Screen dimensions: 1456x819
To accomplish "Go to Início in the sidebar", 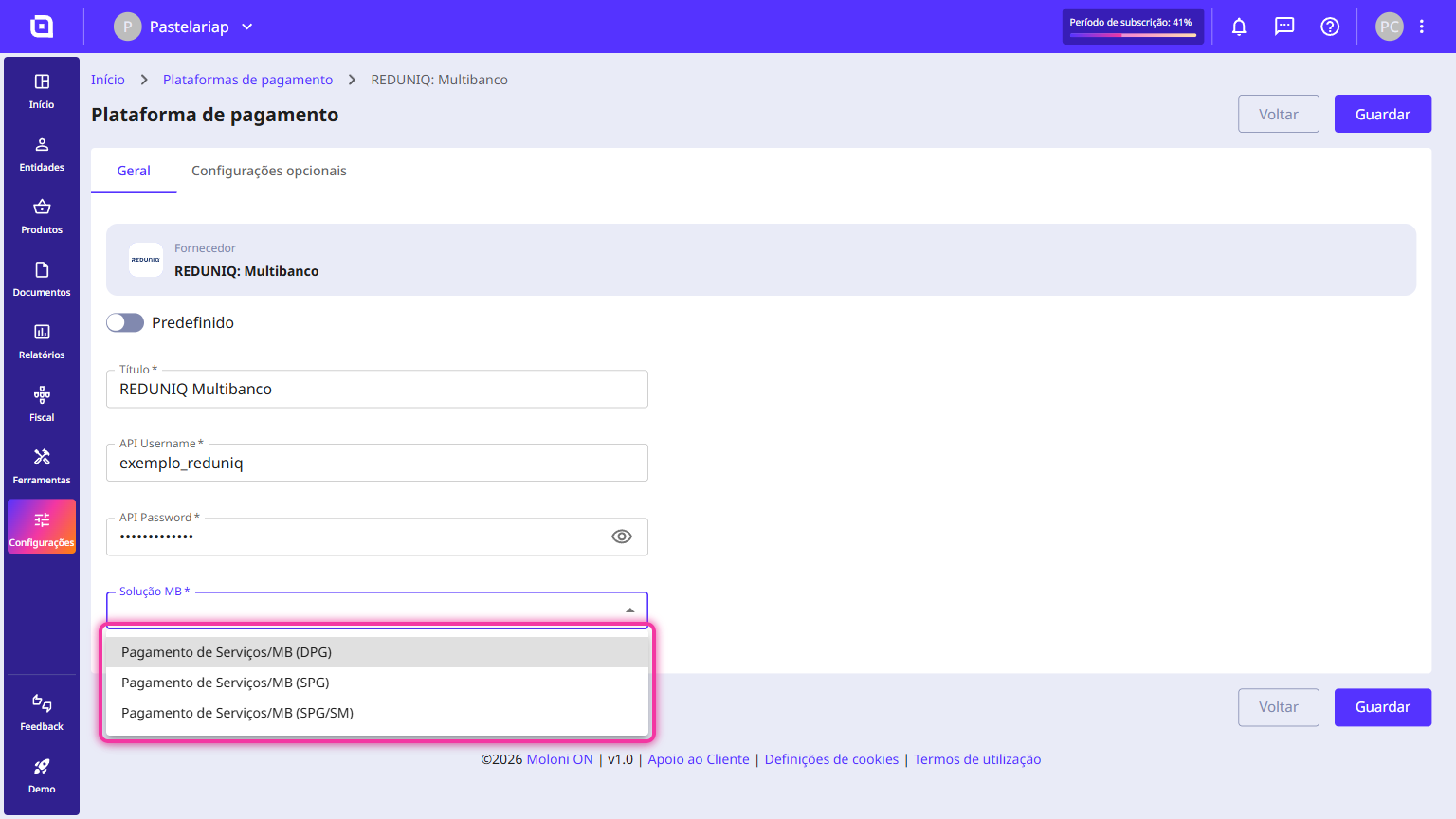I will 42,92.
